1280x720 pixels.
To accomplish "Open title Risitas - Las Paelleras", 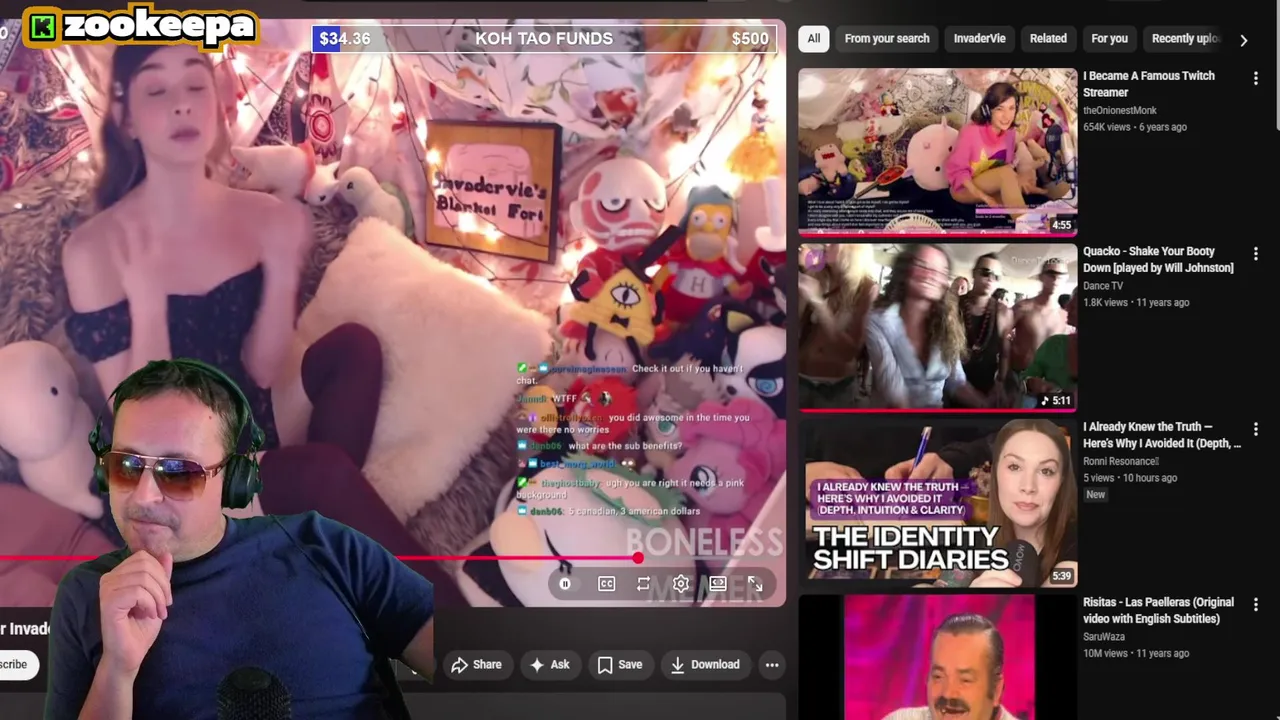I will pyautogui.click(x=1158, y=610).
